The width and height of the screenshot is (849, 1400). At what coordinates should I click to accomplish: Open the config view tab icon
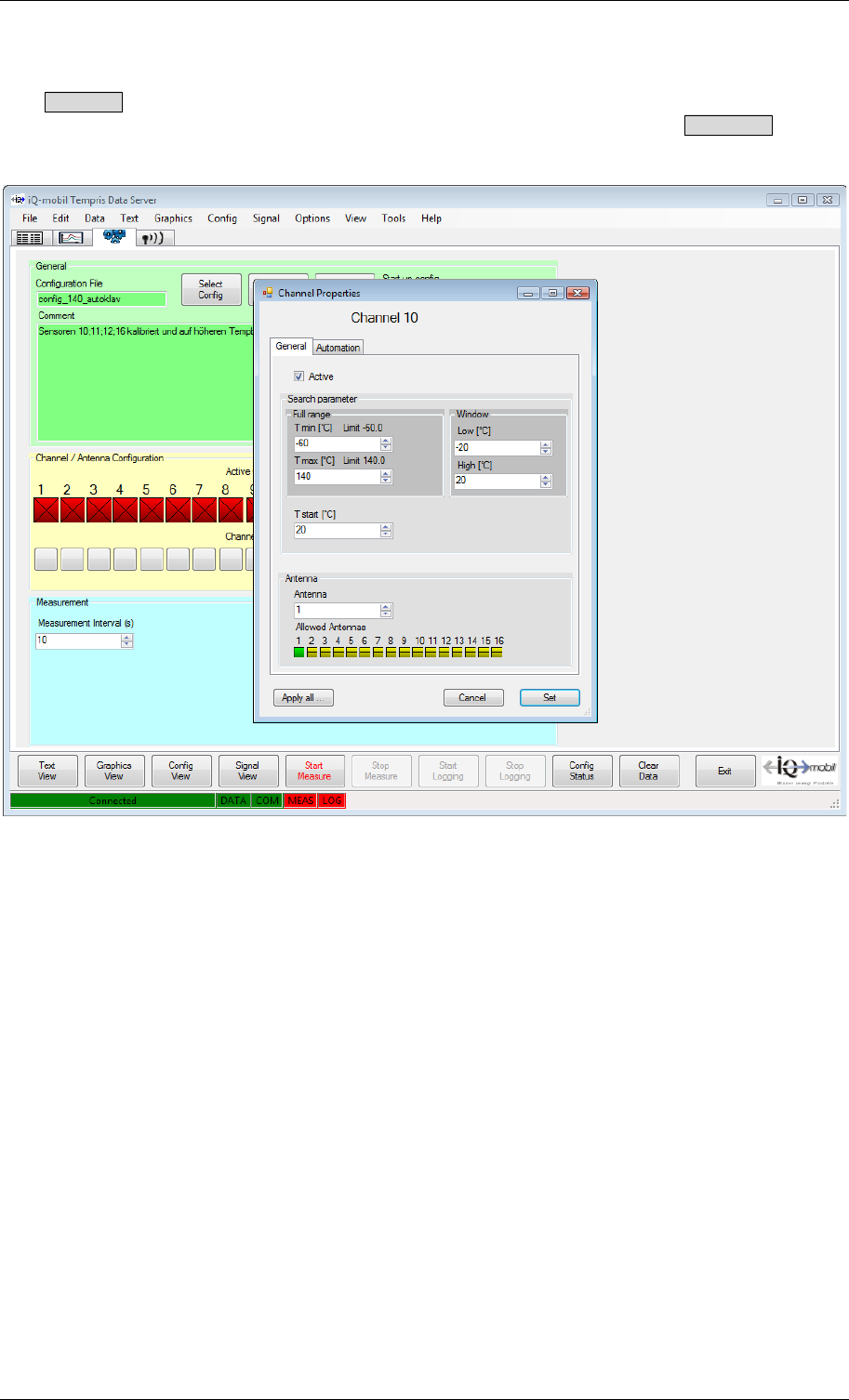pyautogui.click(x=114, y=237)
